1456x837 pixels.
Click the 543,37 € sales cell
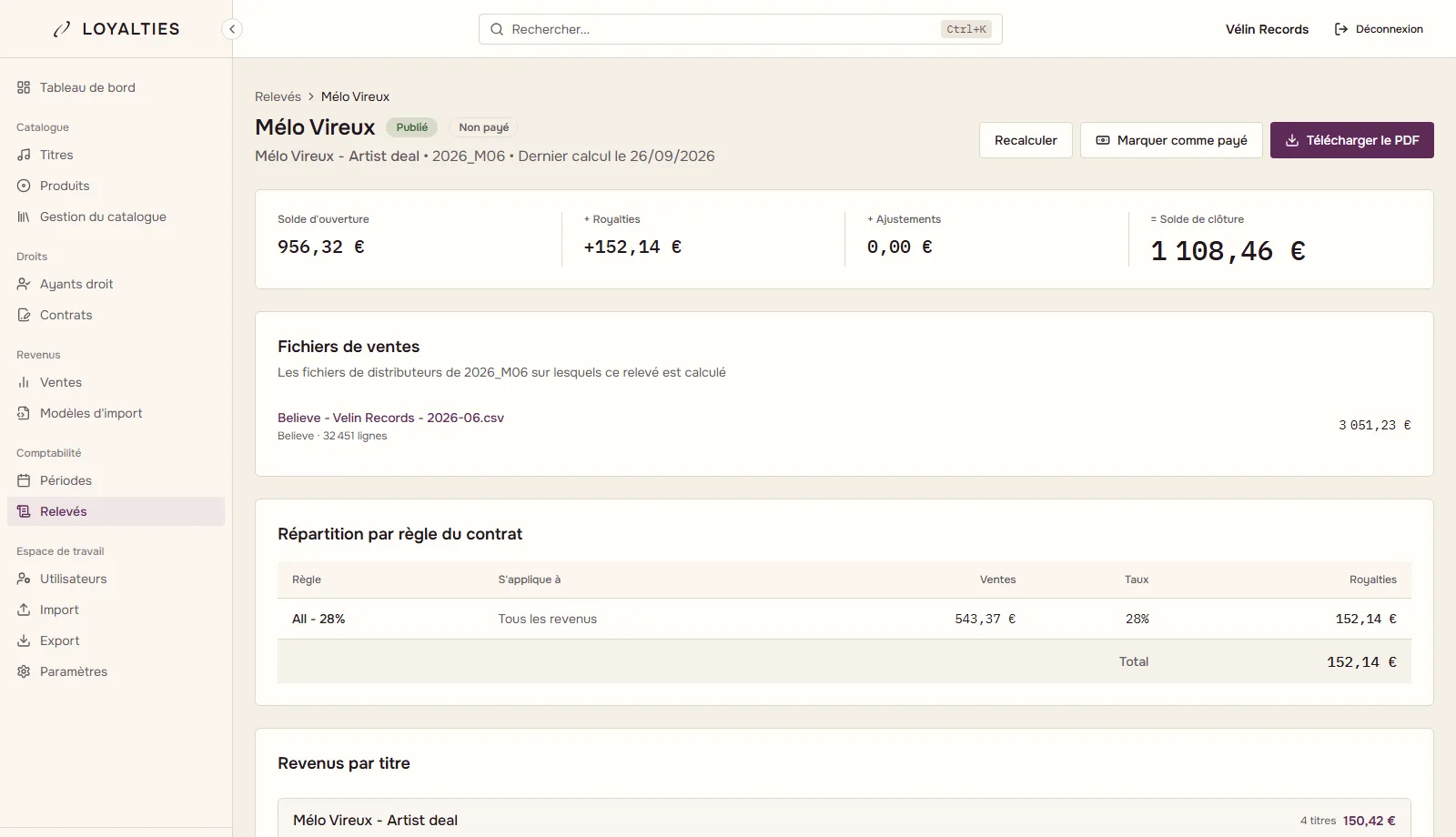986,619
